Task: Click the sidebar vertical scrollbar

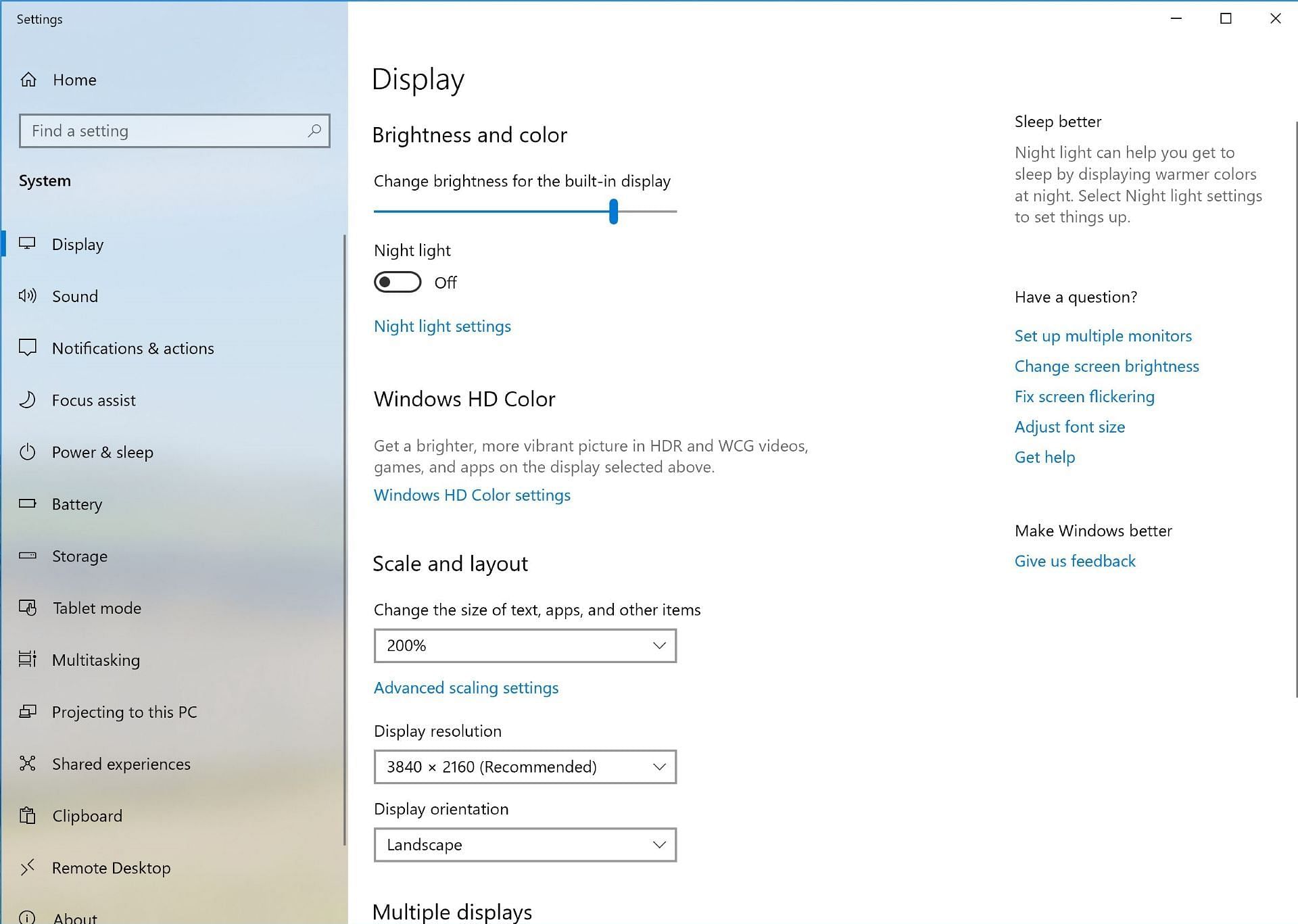Action: pos(345,539)
